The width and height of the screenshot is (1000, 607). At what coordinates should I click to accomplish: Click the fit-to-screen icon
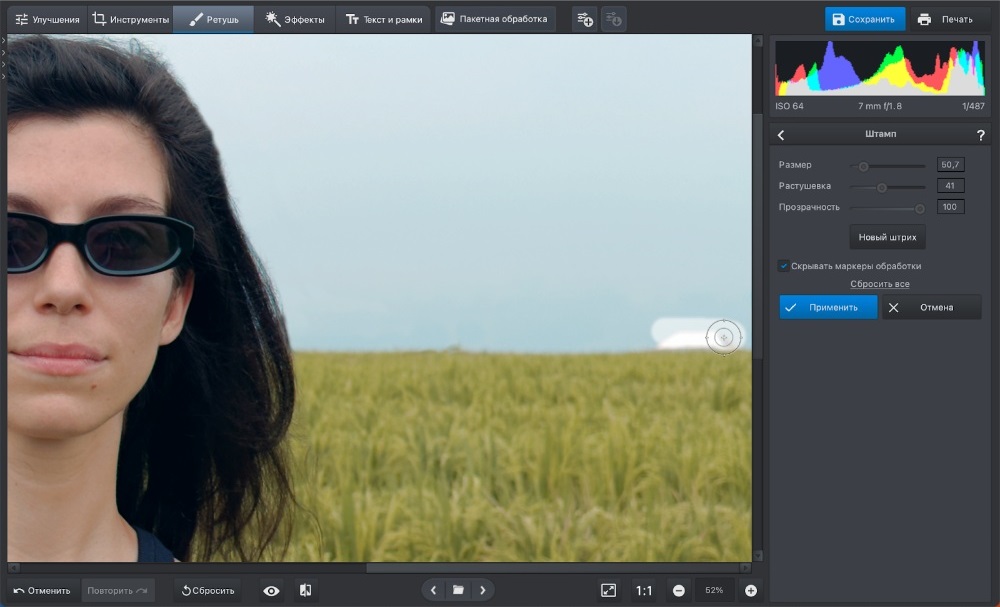(608, 591)
